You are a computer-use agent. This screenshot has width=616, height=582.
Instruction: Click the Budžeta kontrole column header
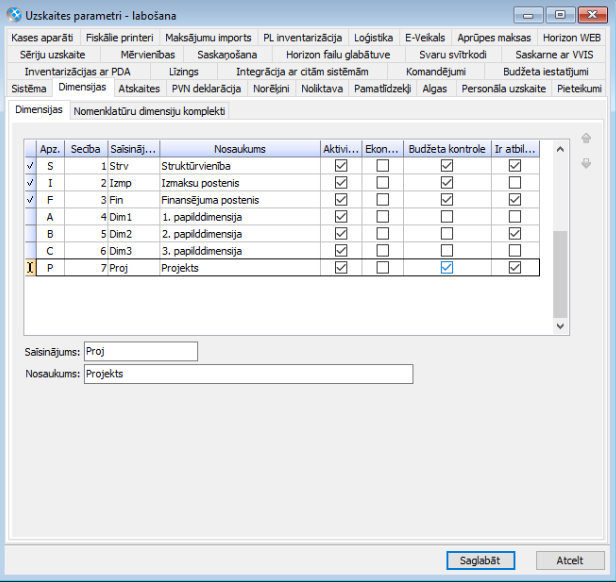(447, 149)
